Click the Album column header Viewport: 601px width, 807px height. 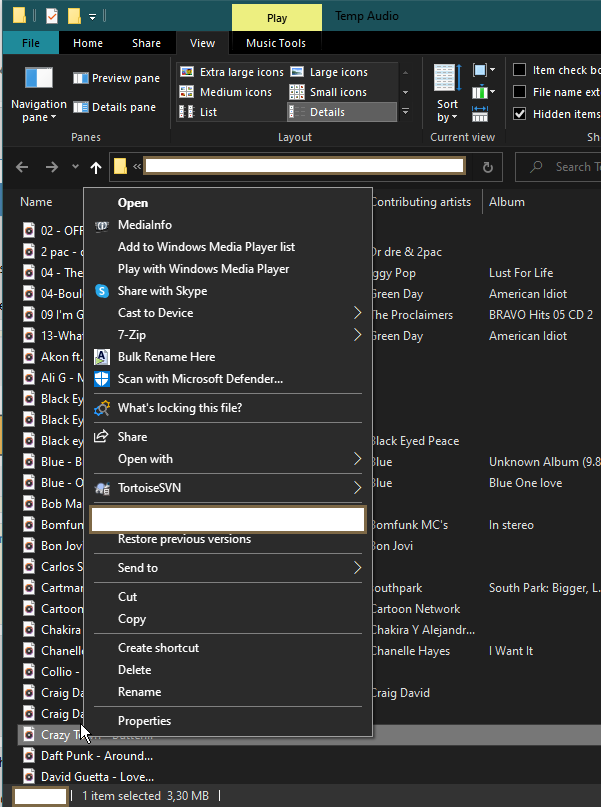click(x=507, y=202)
